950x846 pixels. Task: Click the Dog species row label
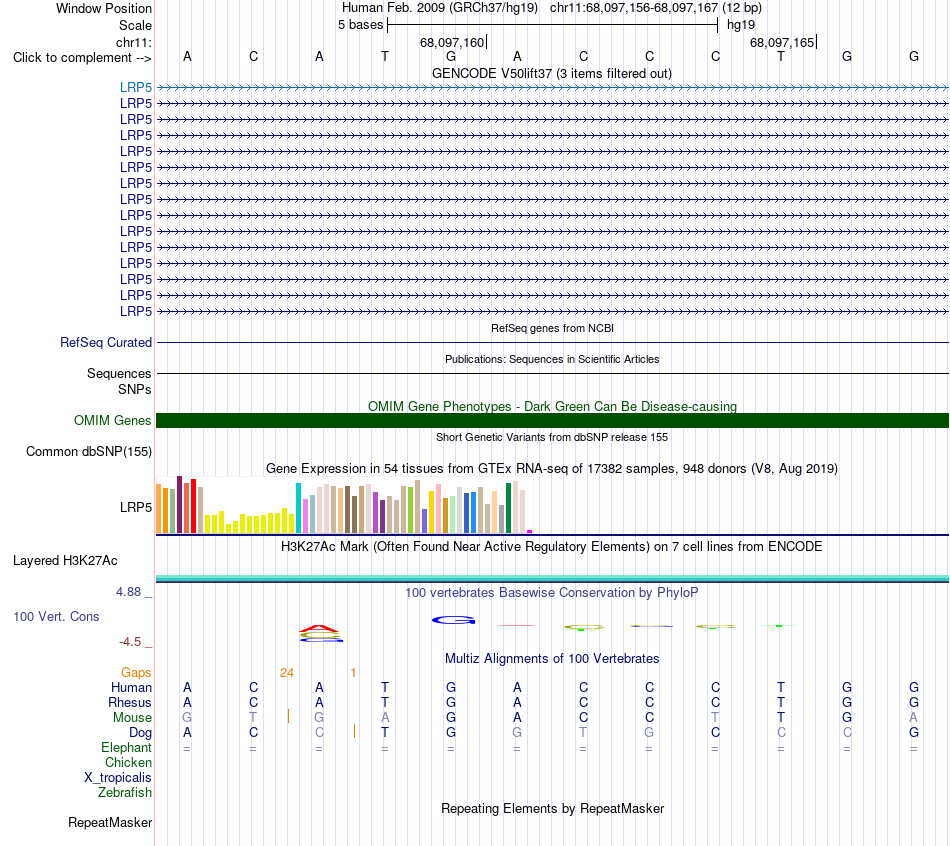click(x=140, y=733)
